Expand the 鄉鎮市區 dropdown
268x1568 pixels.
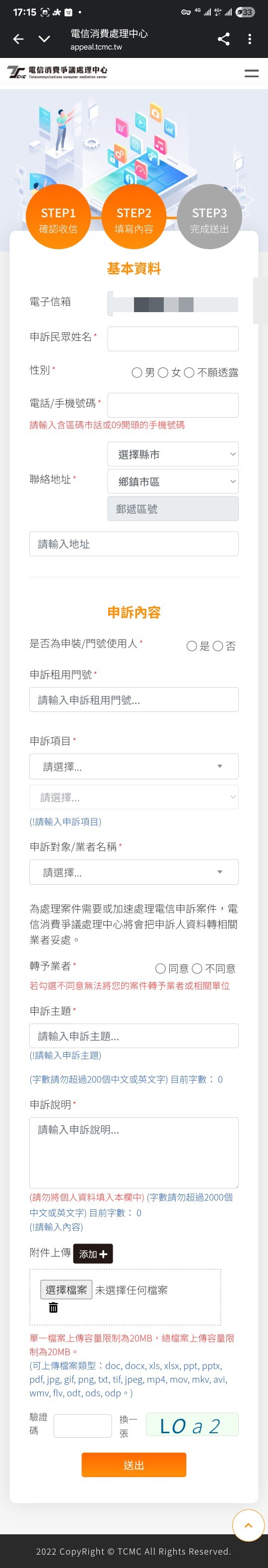(173, 482)
